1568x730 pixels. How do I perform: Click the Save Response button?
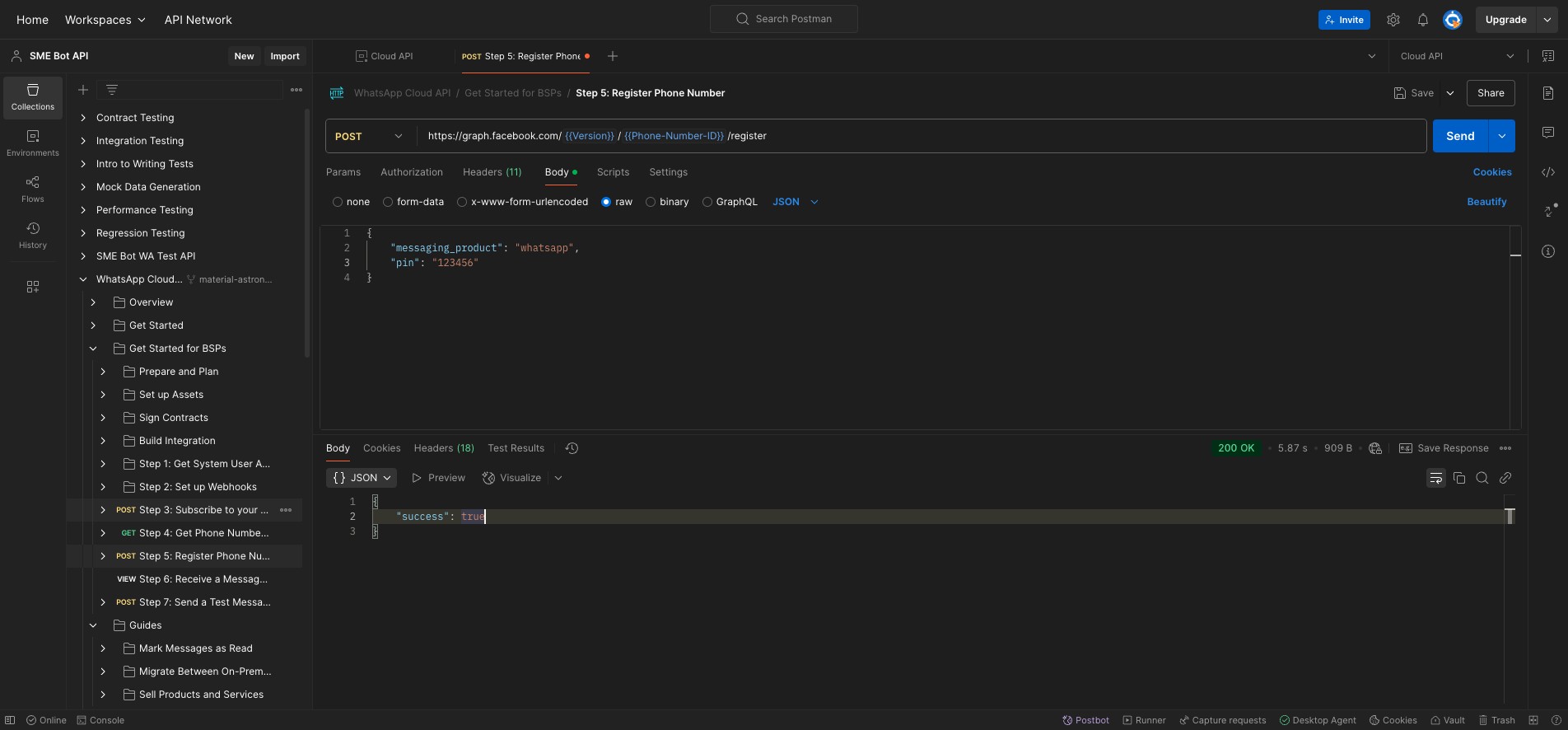(1444, 448)
